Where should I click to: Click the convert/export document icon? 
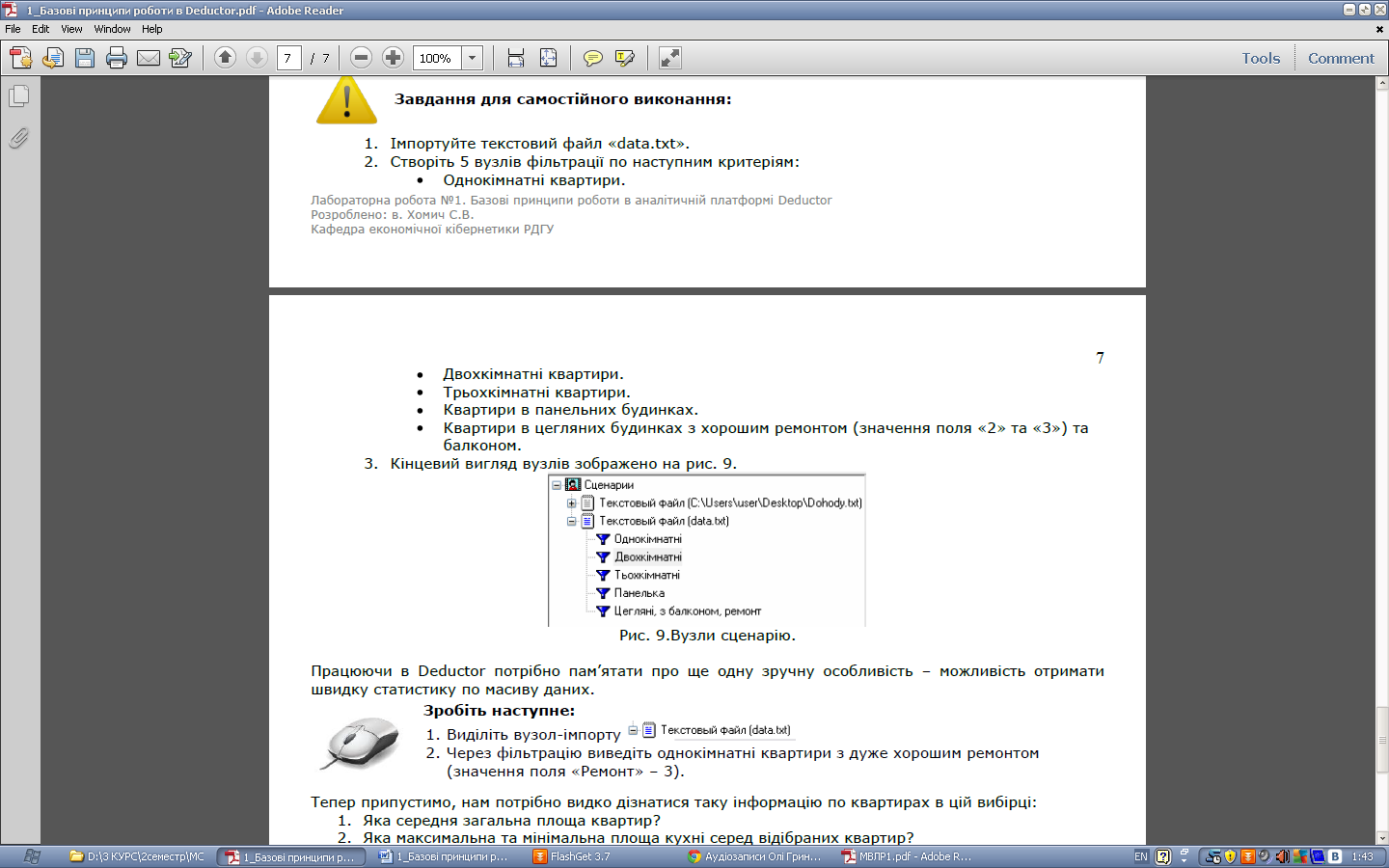pos(53,58)
